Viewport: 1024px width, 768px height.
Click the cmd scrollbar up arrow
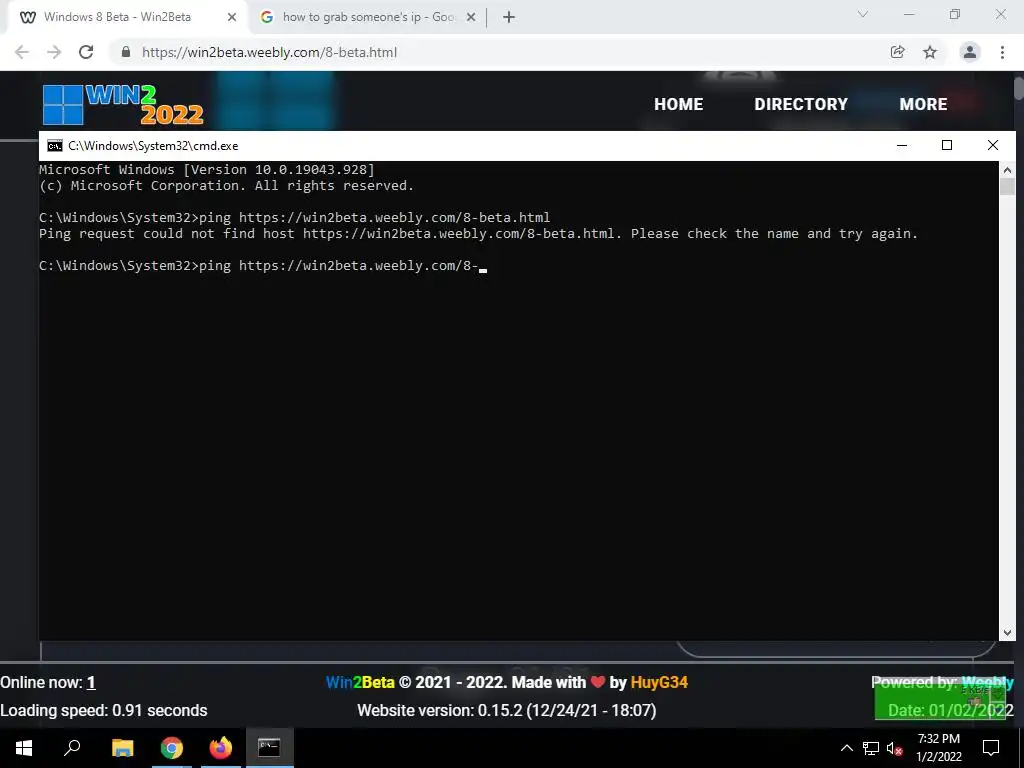[1007, 170]
